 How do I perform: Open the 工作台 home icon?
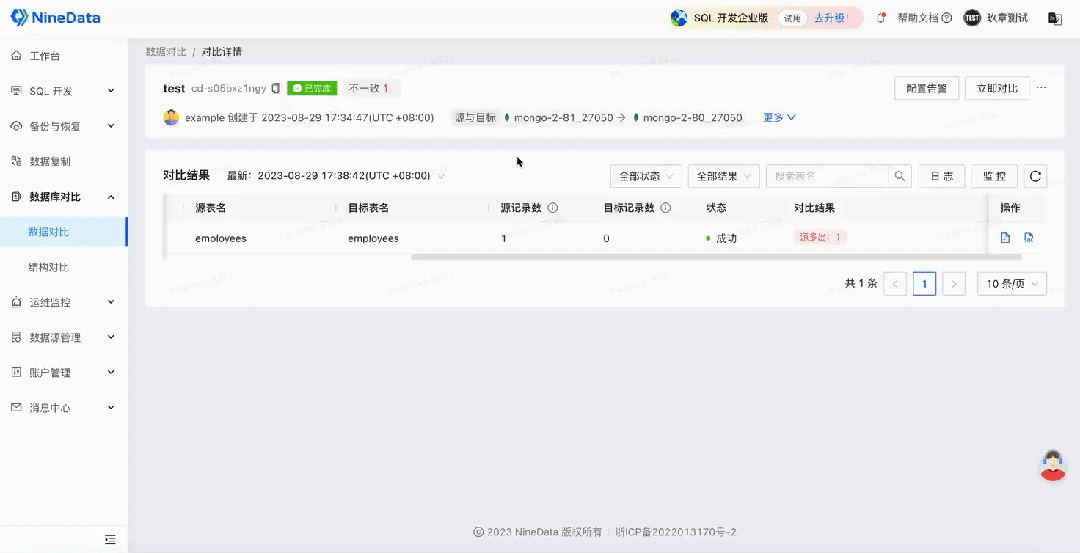[x=17, y=56]
